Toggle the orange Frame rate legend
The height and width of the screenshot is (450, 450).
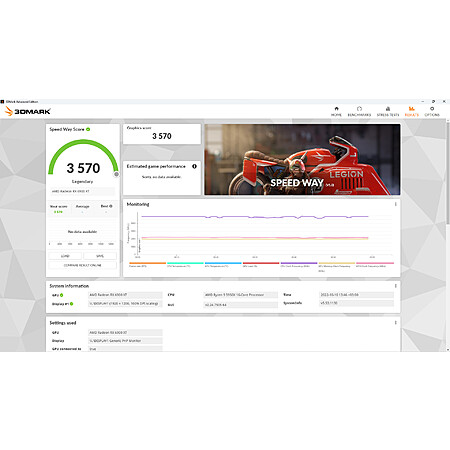tap(147, 265)
